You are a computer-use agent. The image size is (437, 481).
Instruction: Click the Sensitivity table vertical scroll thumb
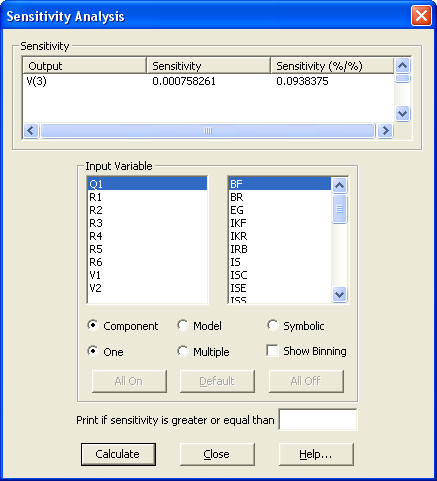point(403,78)
